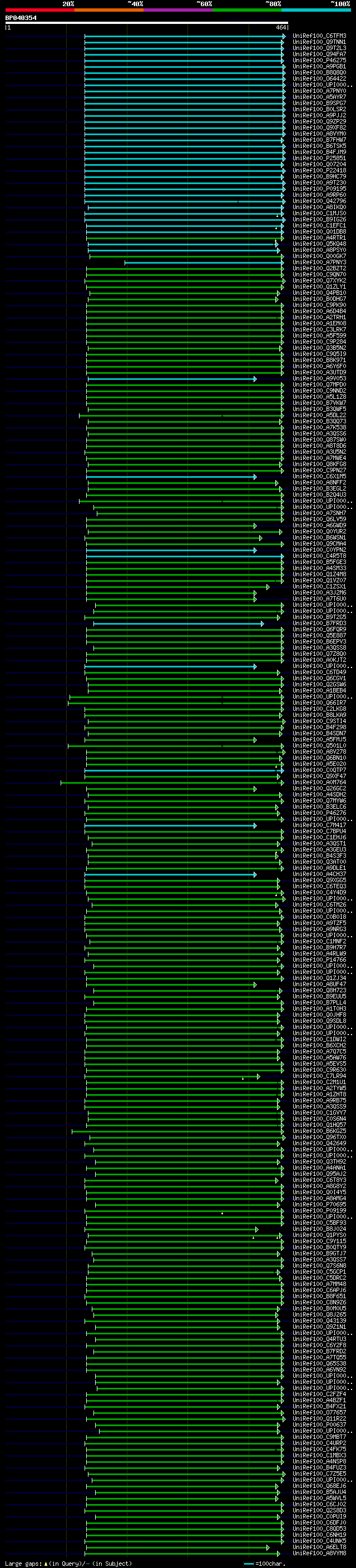Click the short cyan alignment bar for A7PNY3

tap(204, 263)
